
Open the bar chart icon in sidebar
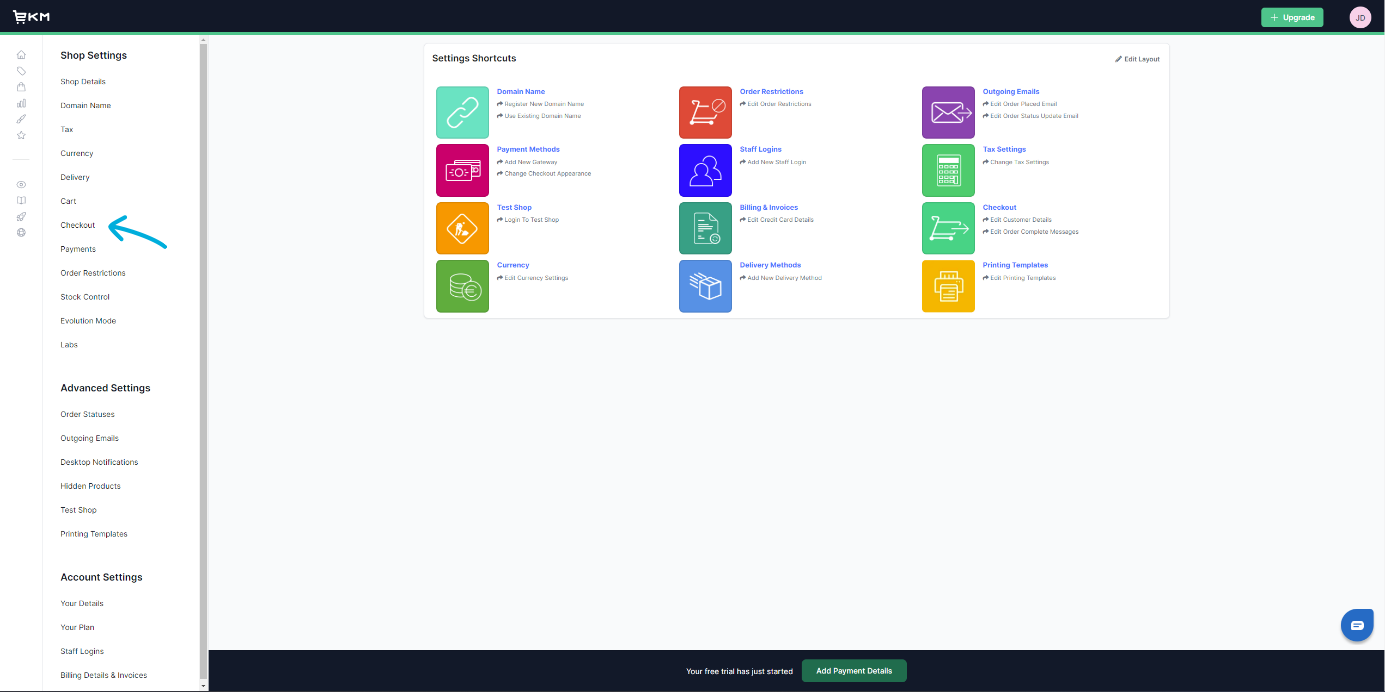(21, 103)
